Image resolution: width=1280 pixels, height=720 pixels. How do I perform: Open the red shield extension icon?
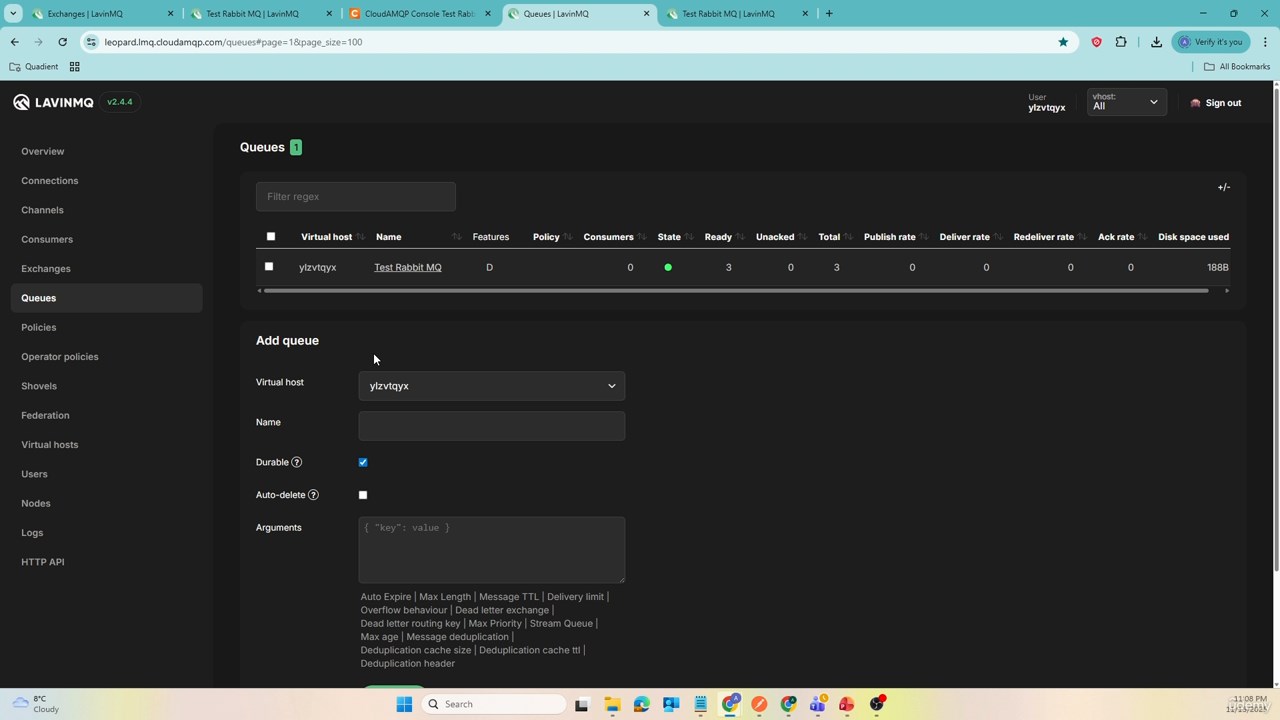pyautogui.click(x=1096, y=42)
